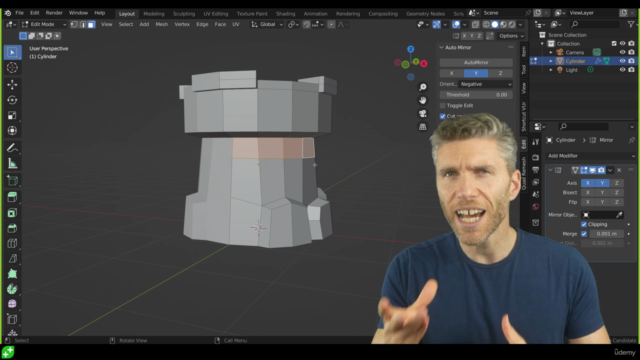Viewport: 640px width, 360px height.
Task: Toggle Bisect X in mirror modifier
Action: (588, 193)
